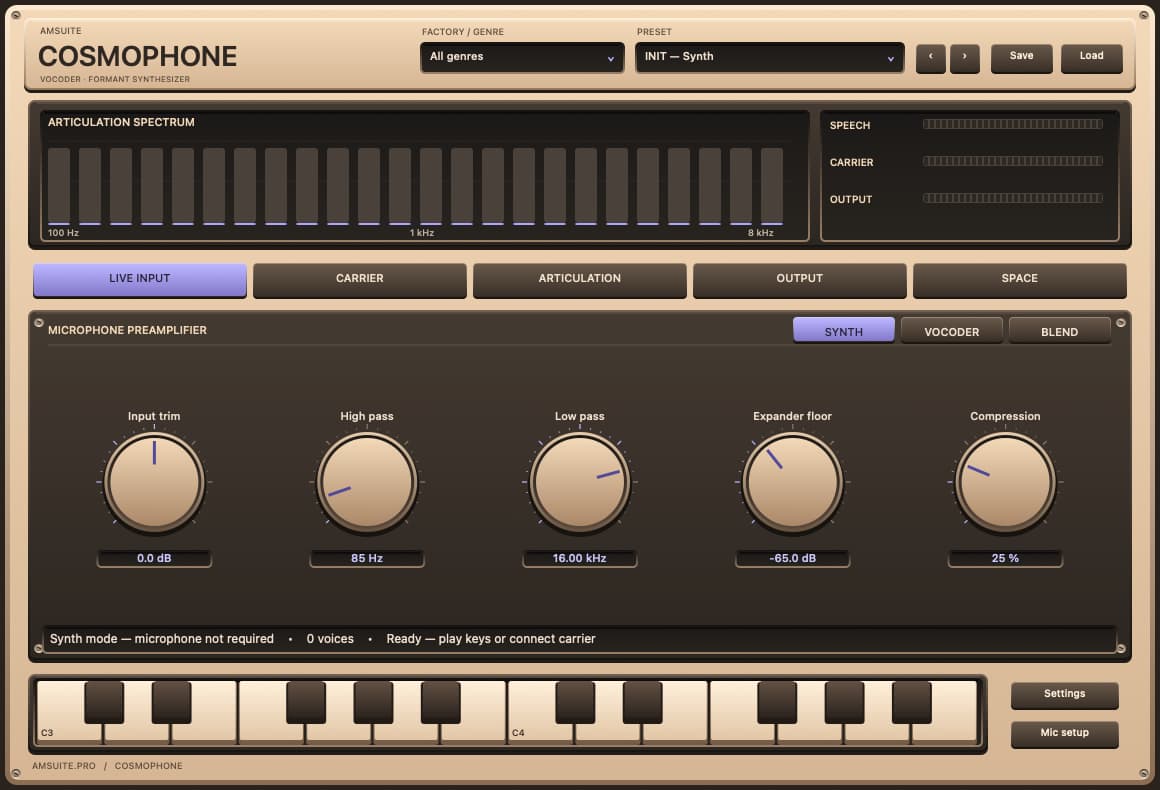This screenshot has height=790, width=1160.
Task: Click the 85 Hz high pass value
Action: pos(367,558)
